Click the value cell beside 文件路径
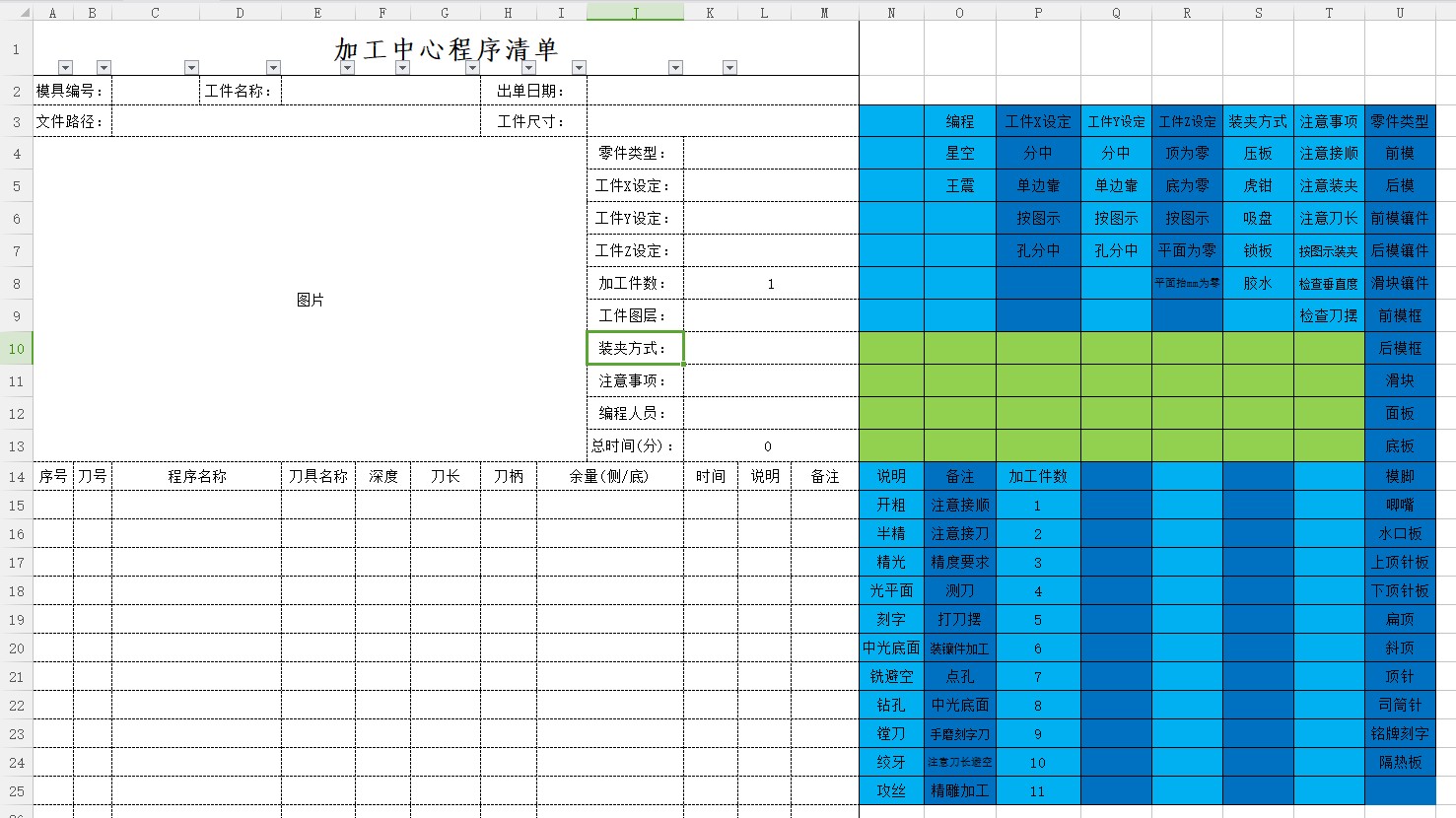The height and width of the screenshot is (818, 1456). tap(296, 121)
